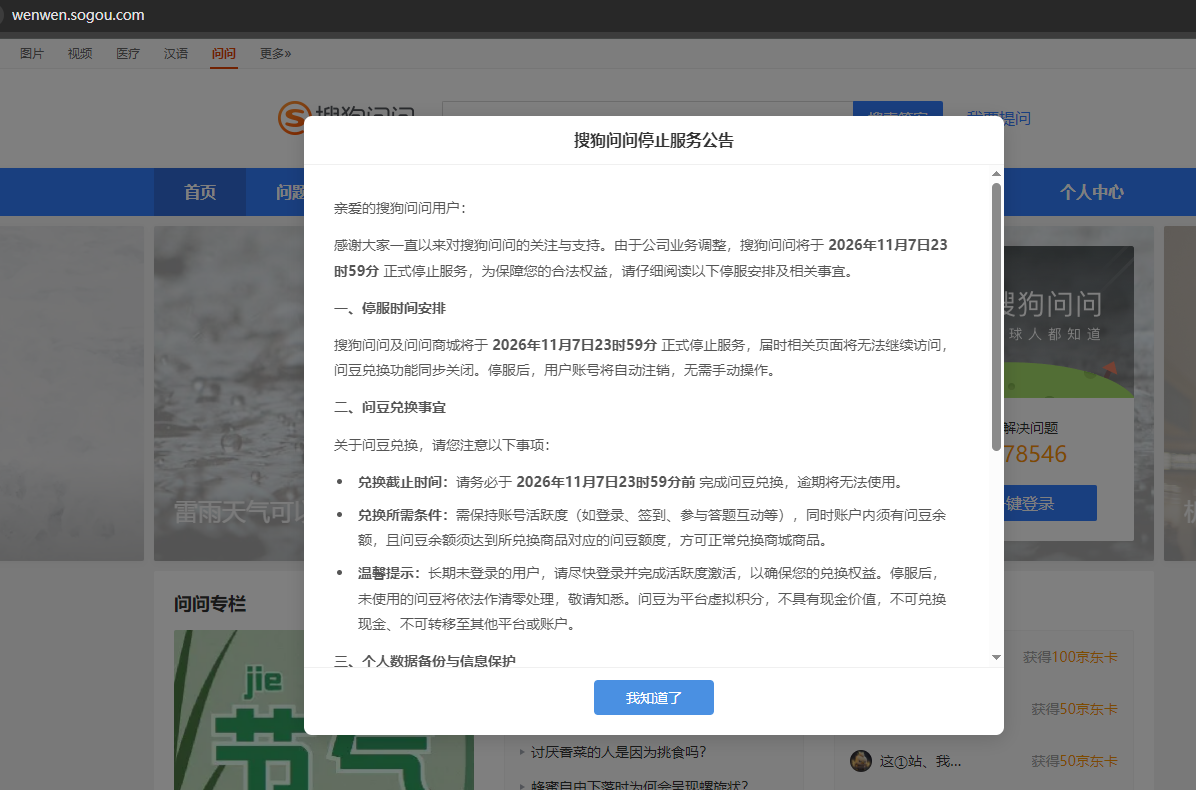Click the 获得100京东卡 text
This screenshot has height=790, width=1196.
(x=1070, y=657)
